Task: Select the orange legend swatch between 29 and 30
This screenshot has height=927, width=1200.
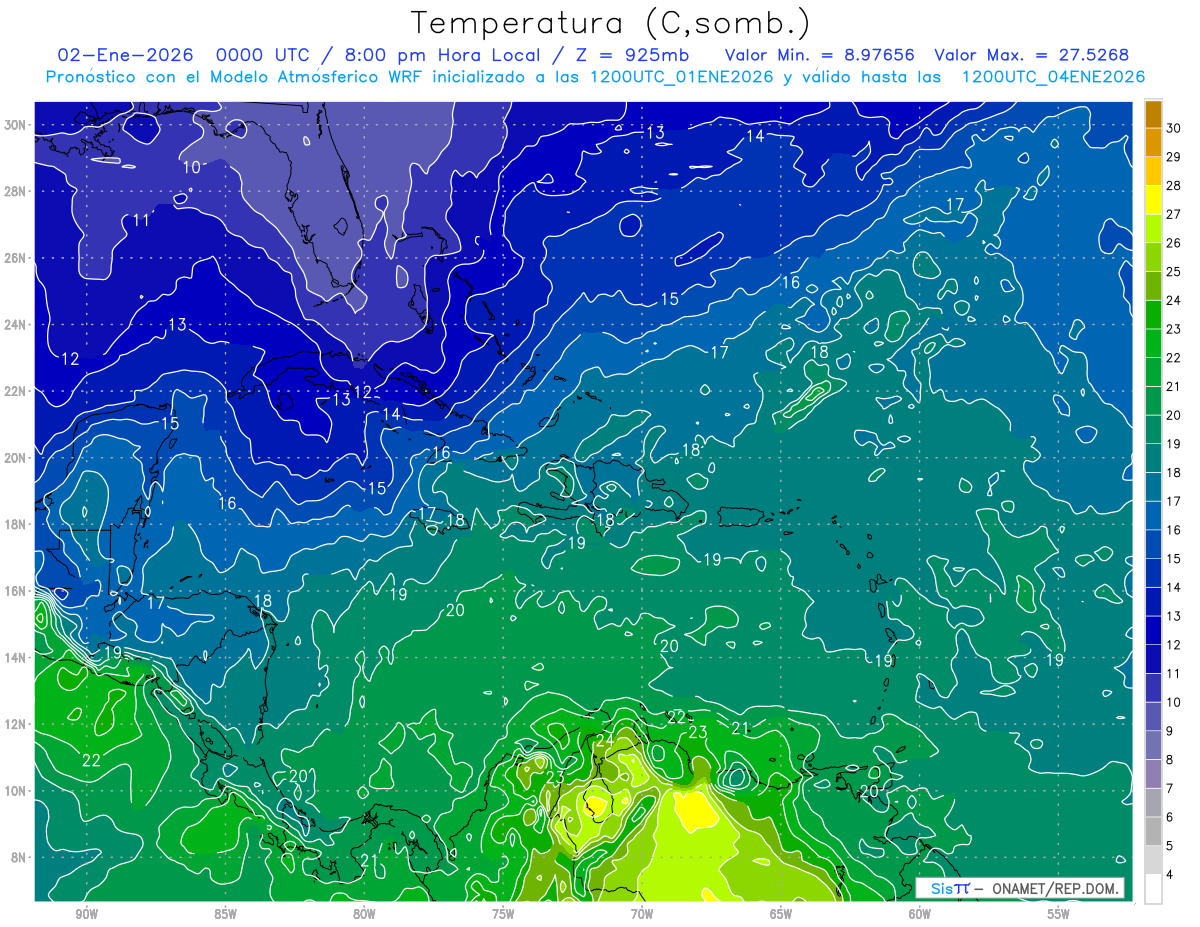Action: tap(1153, 142)
